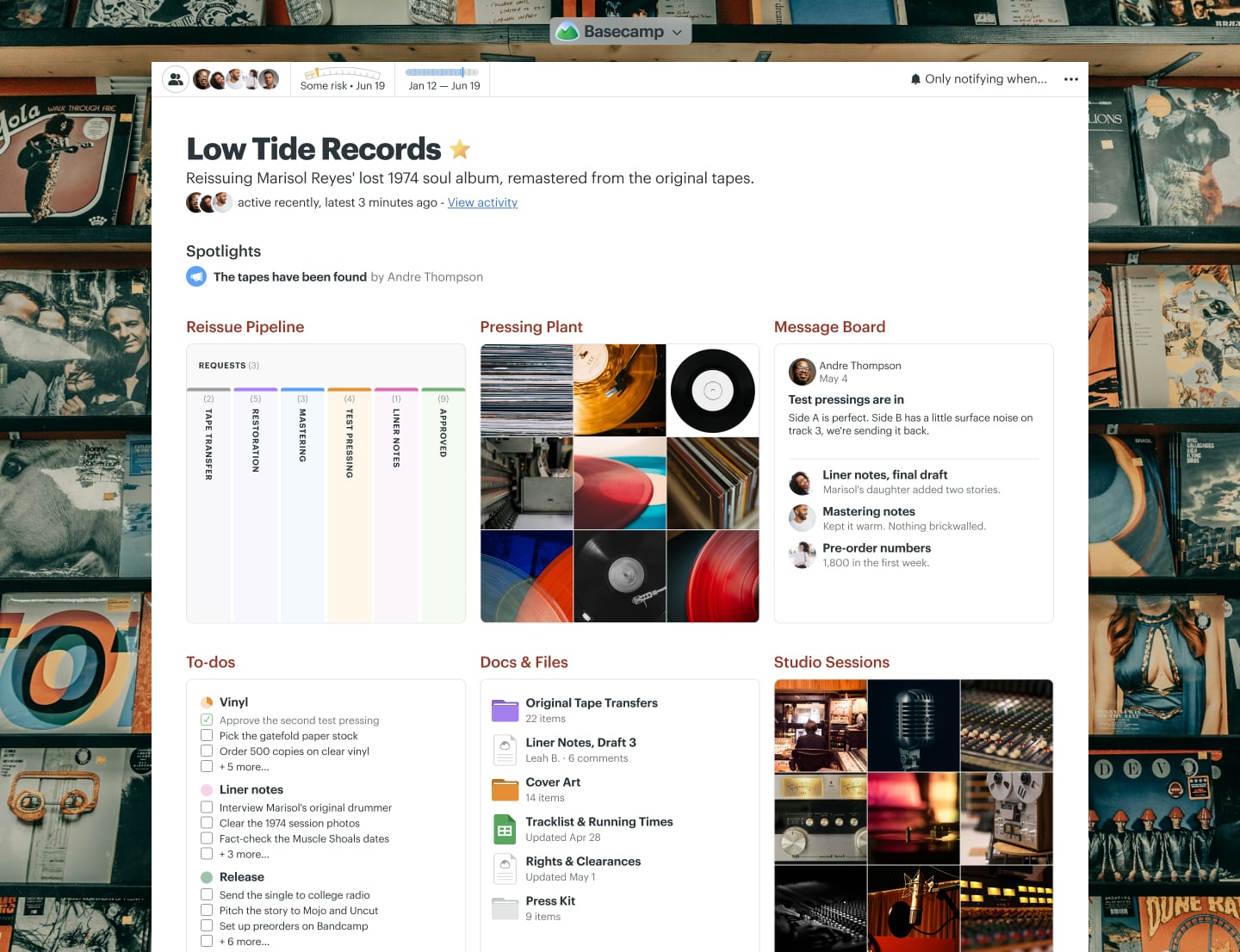
Task: Uncheck Approve the second test pressing
Action: pyautogui.click(x=207, y=720)
